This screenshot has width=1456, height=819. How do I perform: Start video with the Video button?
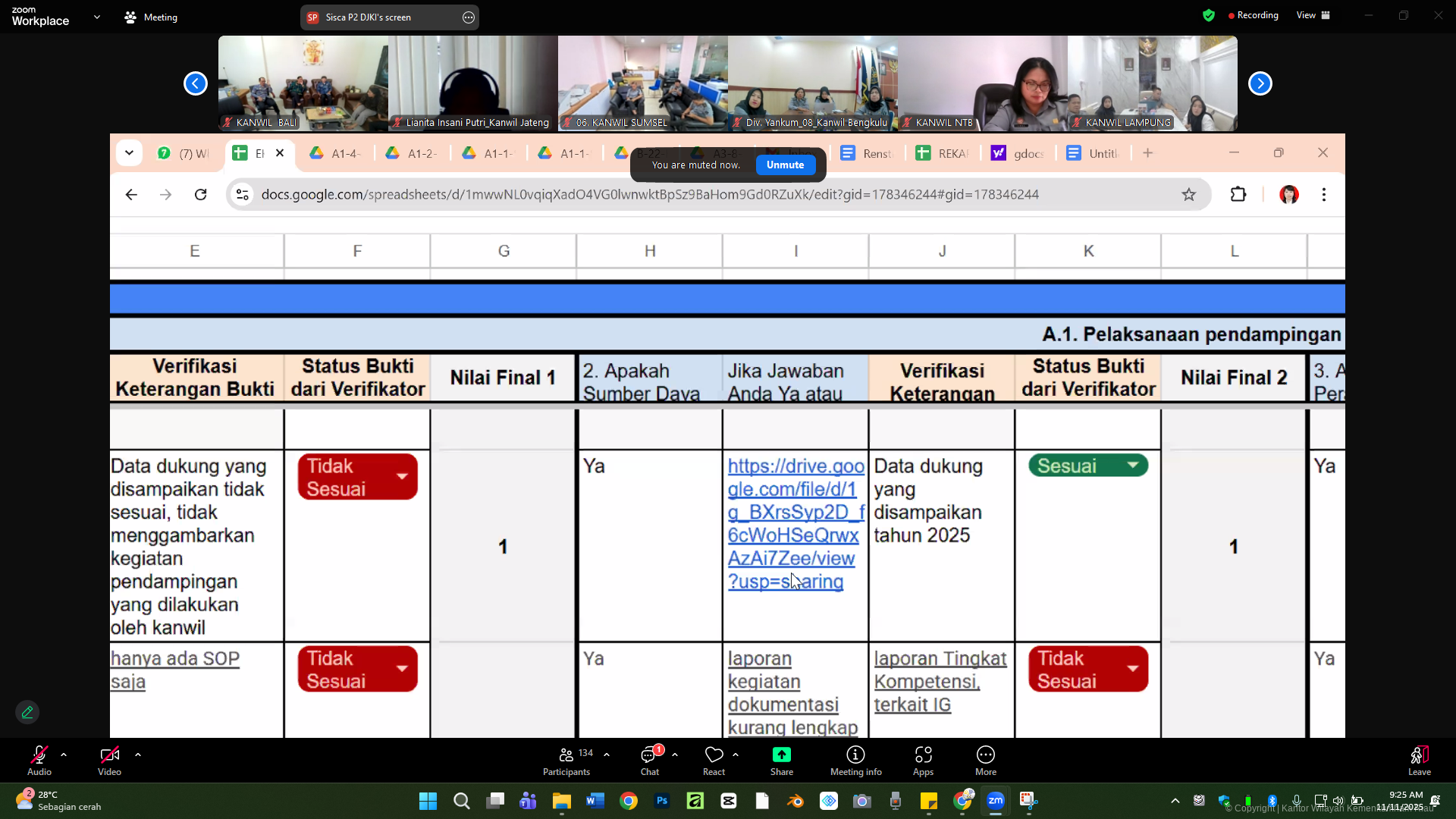click(x=109, y=760)
